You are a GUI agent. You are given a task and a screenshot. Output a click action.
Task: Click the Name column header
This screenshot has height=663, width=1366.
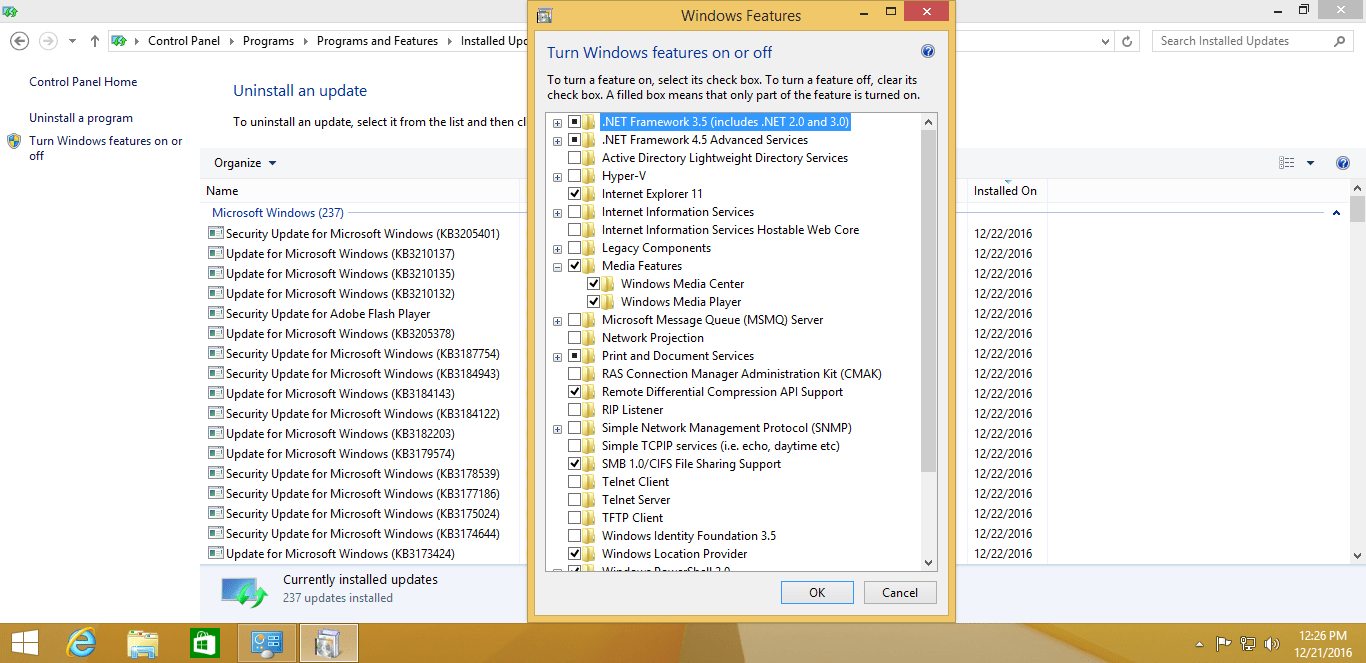(222, 191)
